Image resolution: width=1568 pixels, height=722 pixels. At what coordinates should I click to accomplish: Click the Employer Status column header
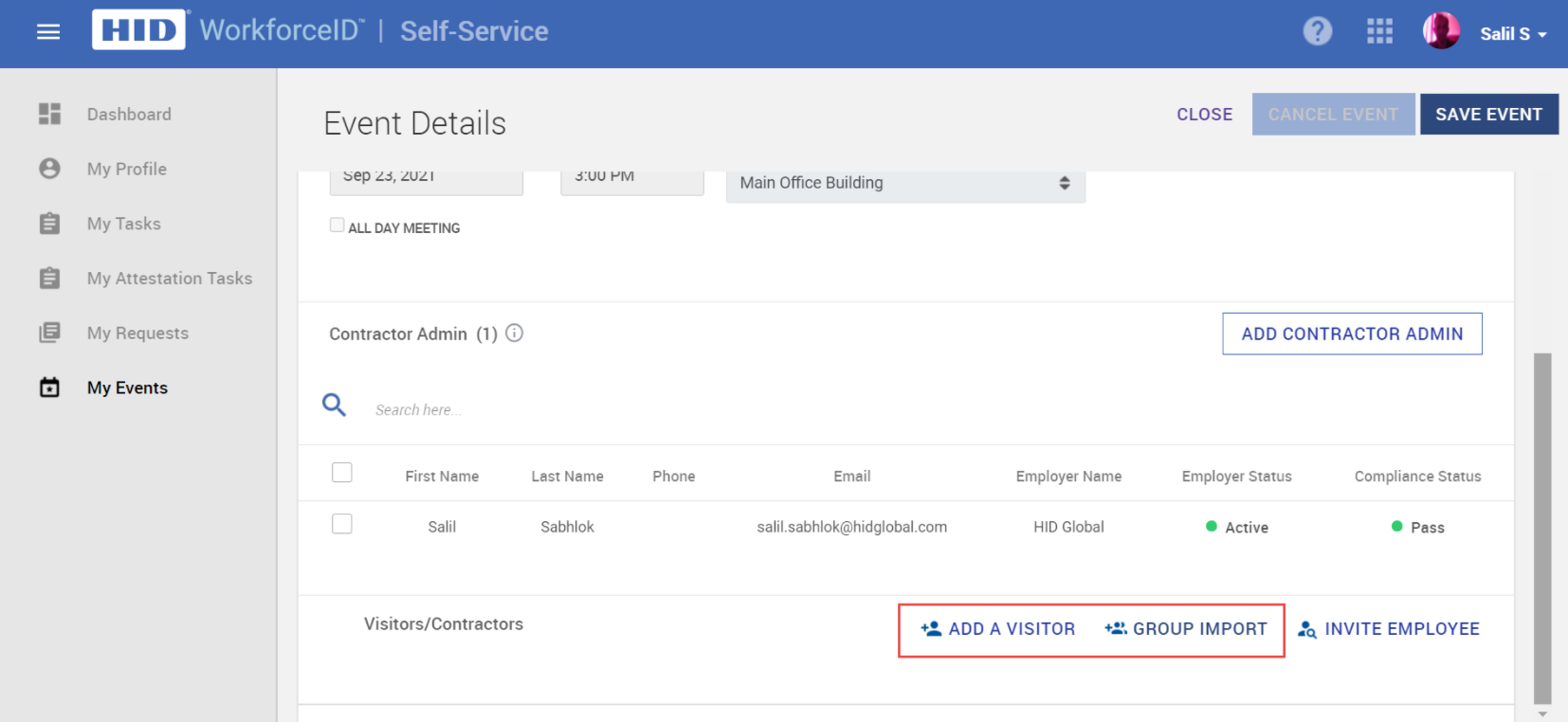[x=1236, y=477]
